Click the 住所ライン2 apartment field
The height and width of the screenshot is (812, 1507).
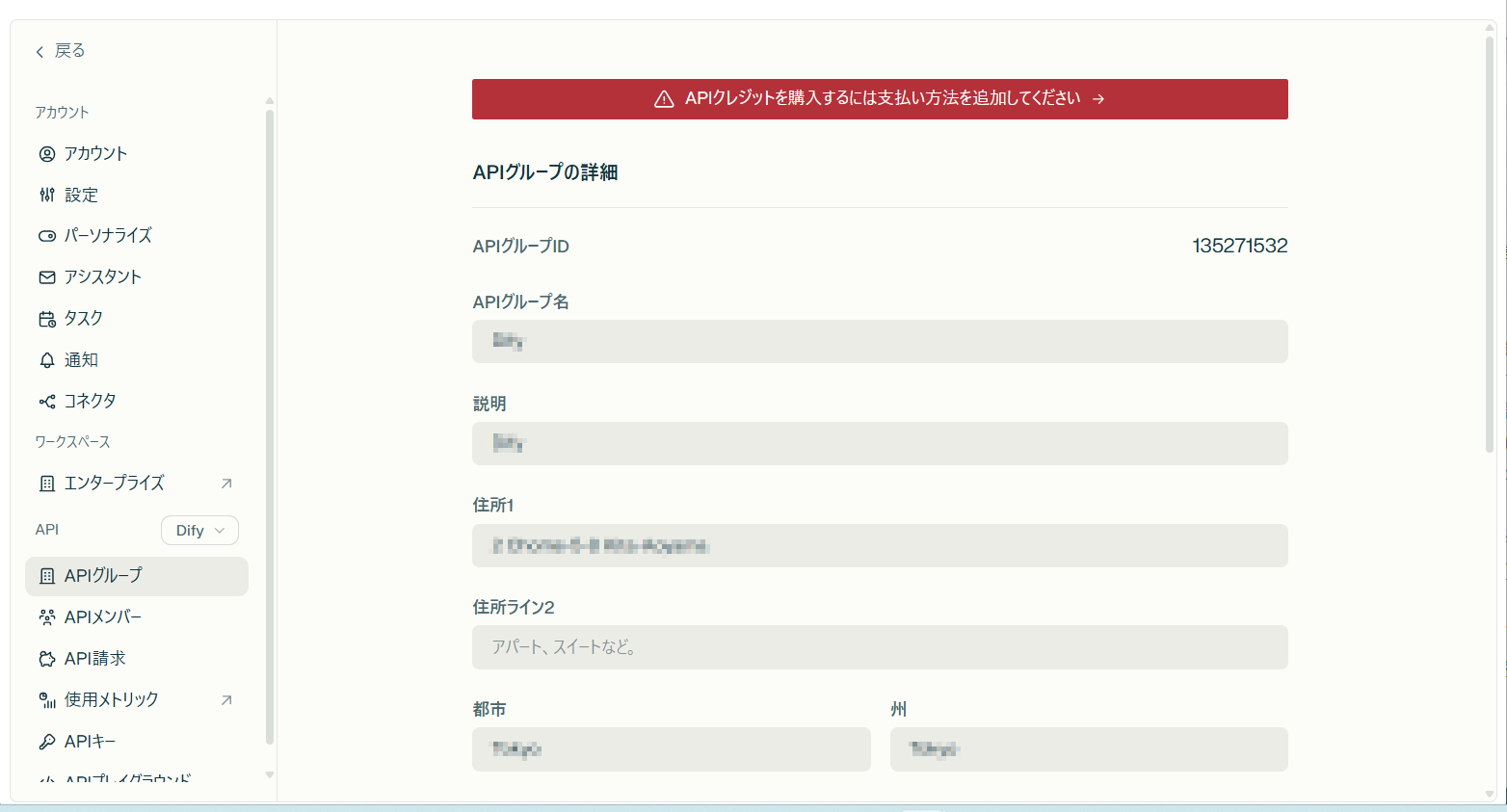880,647
